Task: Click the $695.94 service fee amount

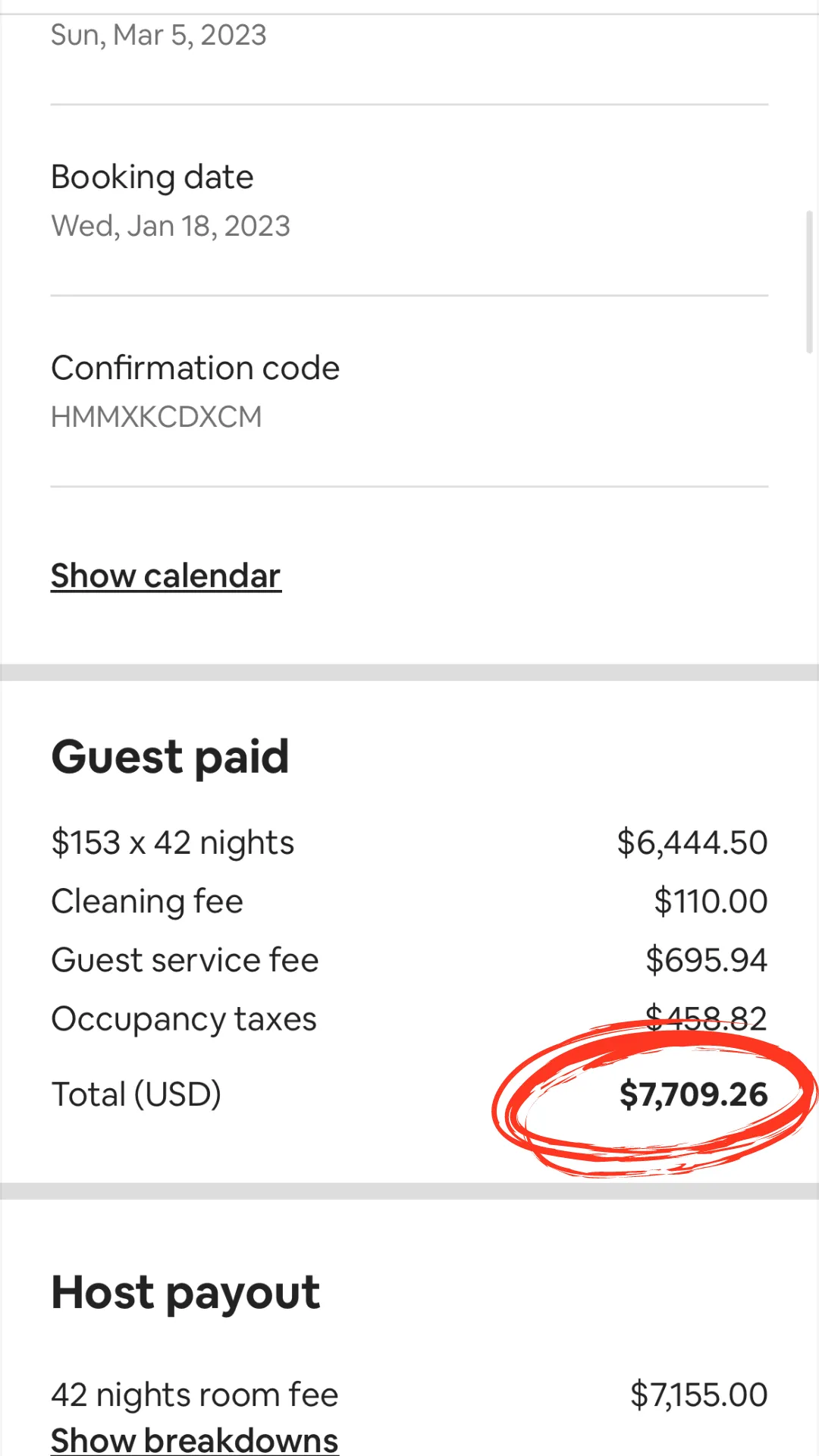Action: [706, 960]
